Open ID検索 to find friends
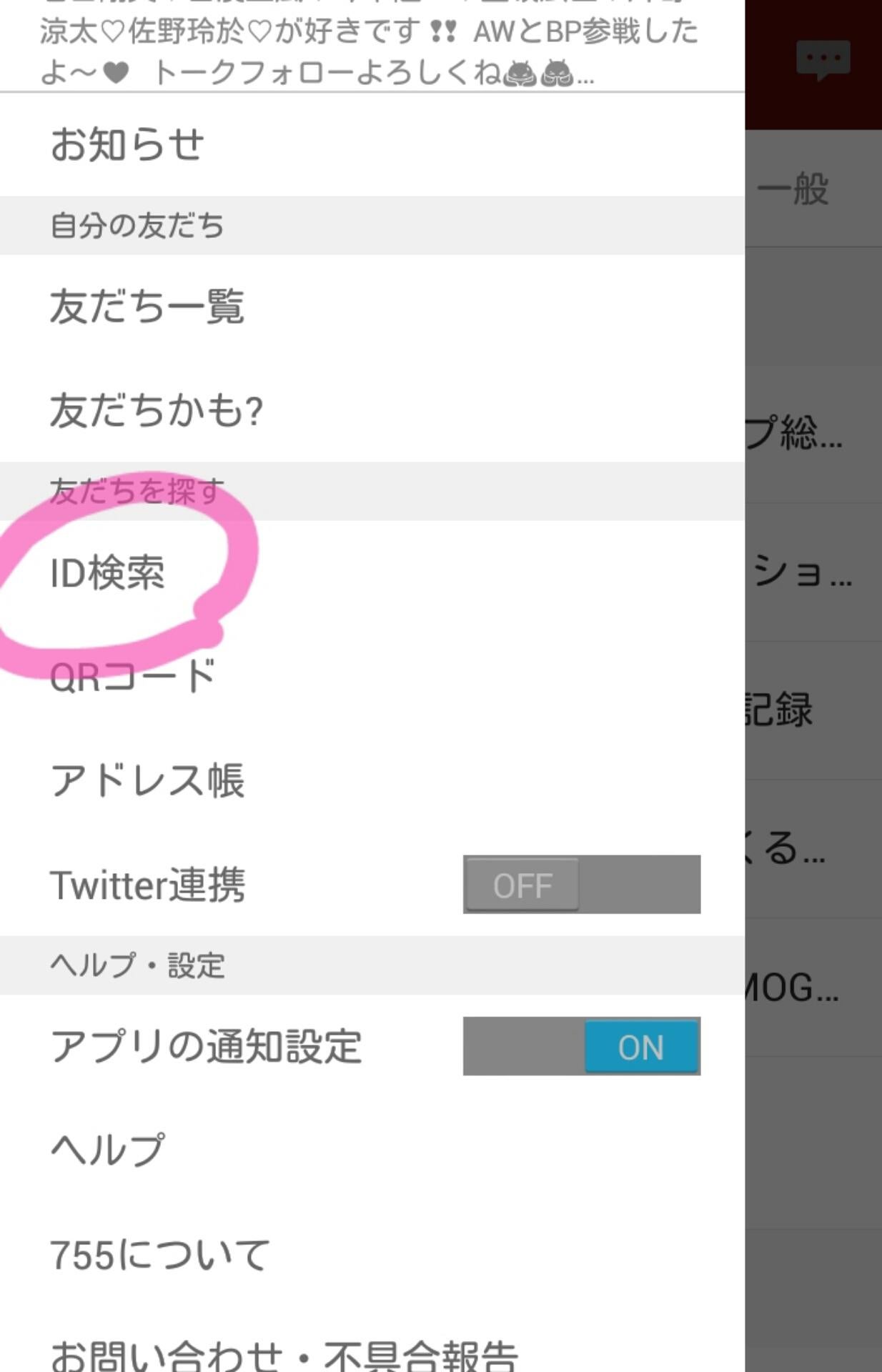 [108, 573]
